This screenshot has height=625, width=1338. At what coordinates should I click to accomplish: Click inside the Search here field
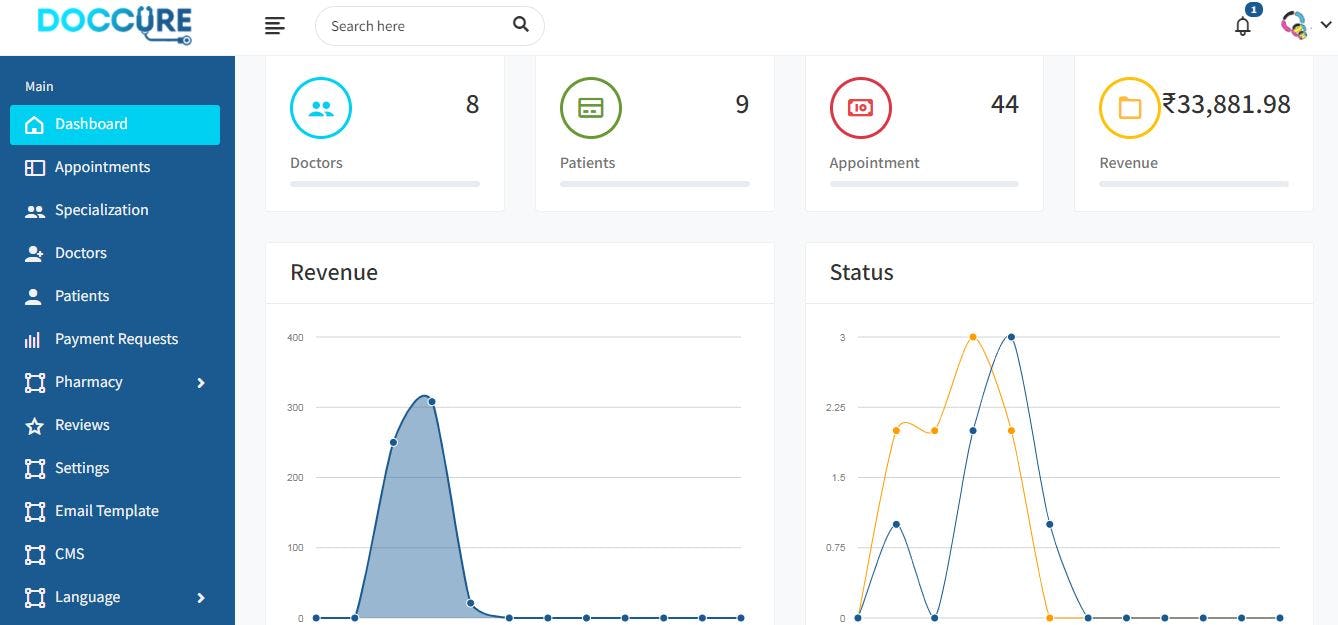[410, 26]
